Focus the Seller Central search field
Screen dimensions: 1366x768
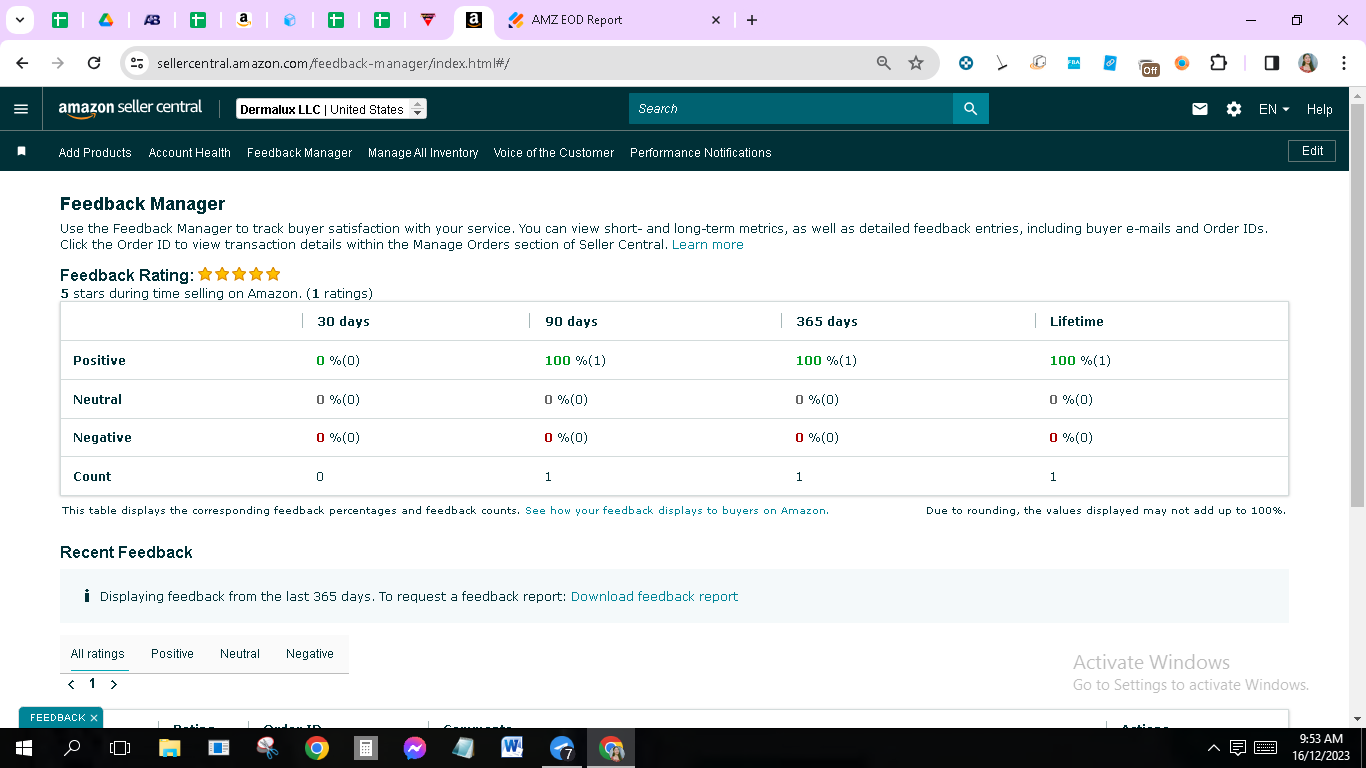pos(791,109)
